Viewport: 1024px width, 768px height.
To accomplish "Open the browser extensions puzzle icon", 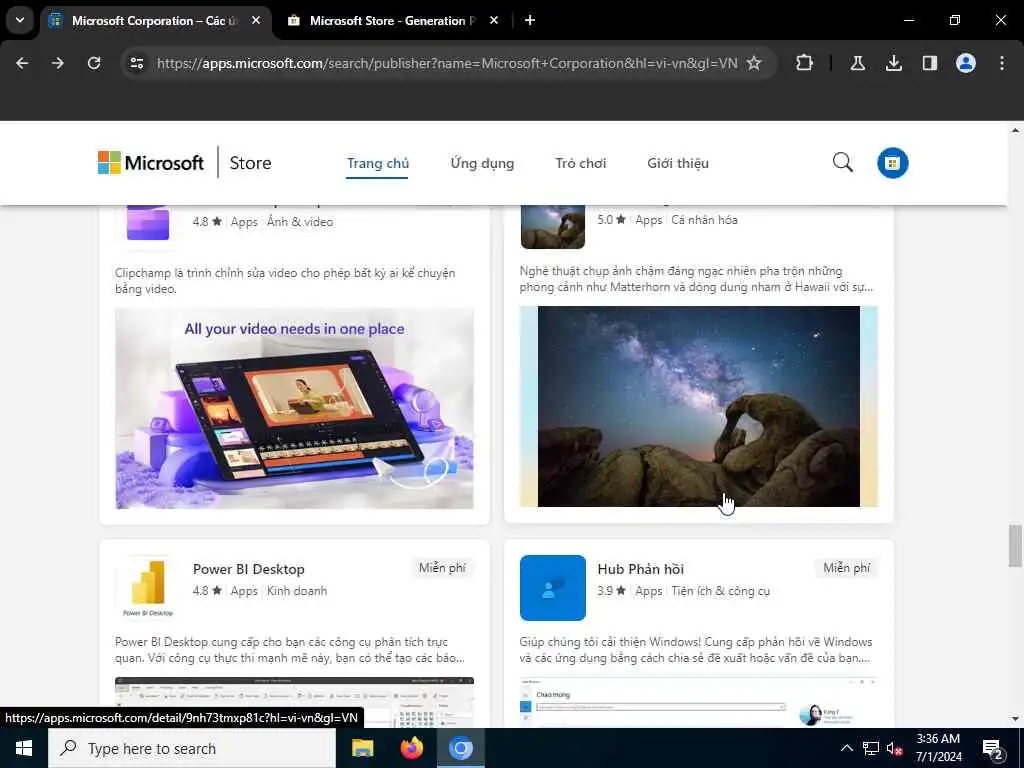I will click(805, 63).
